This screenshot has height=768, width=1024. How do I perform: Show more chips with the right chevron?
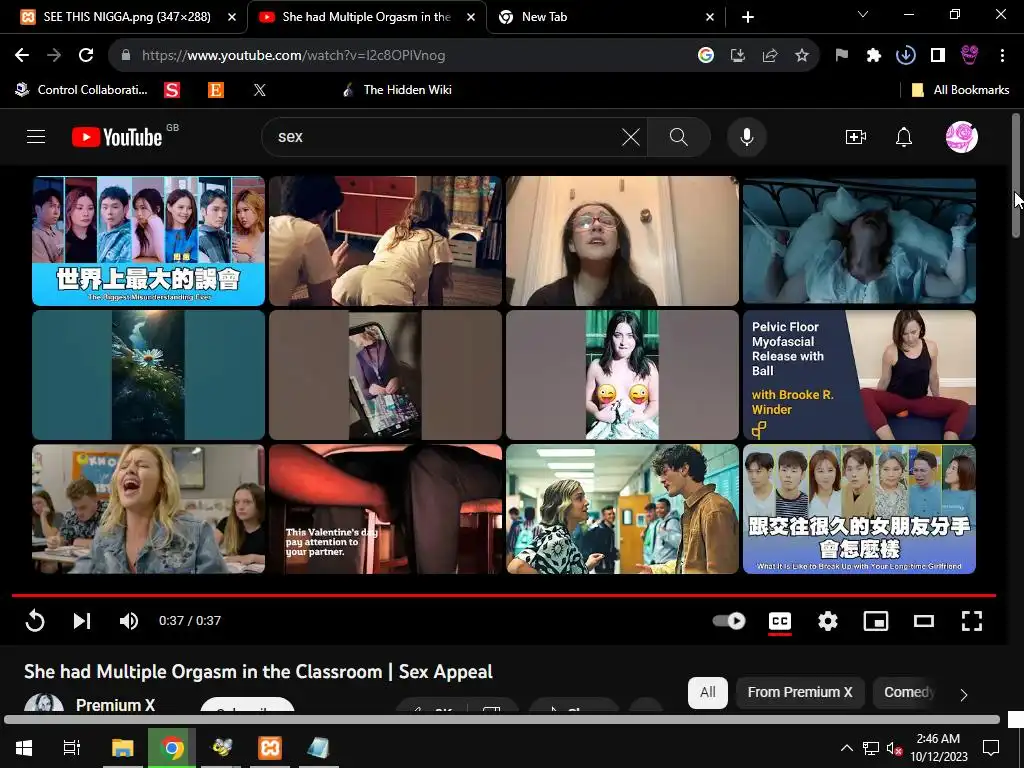click(x=964, y=694)
